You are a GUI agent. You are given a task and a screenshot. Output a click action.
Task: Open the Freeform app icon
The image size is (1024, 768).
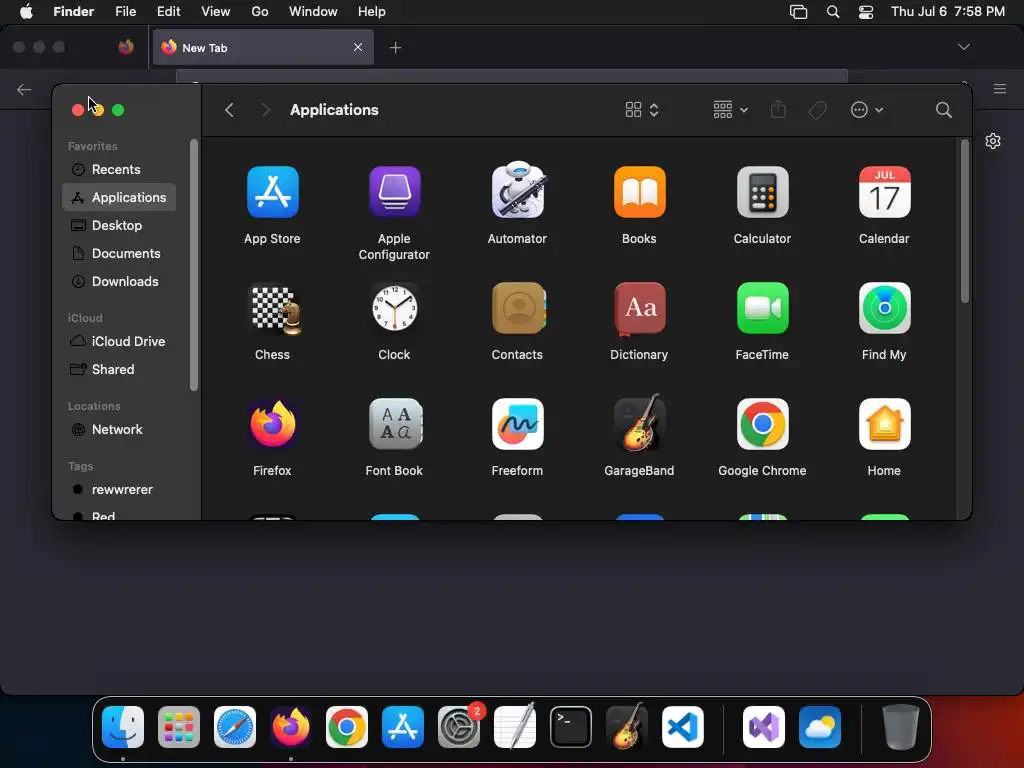[x=517, y=424]
